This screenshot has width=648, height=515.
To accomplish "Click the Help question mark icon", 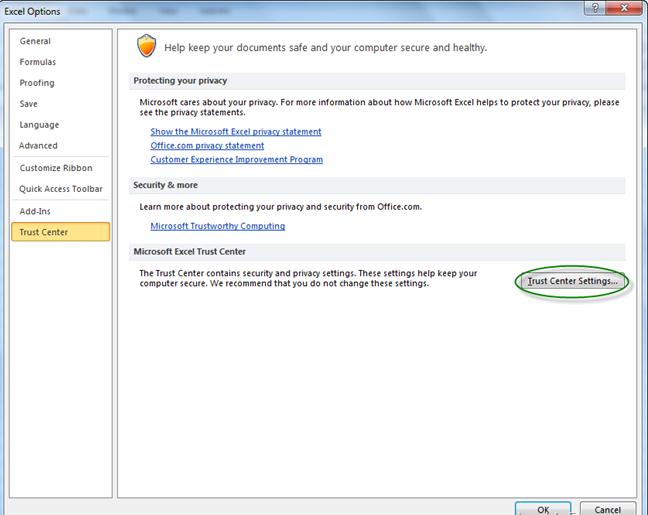I will tap(595, 7).
